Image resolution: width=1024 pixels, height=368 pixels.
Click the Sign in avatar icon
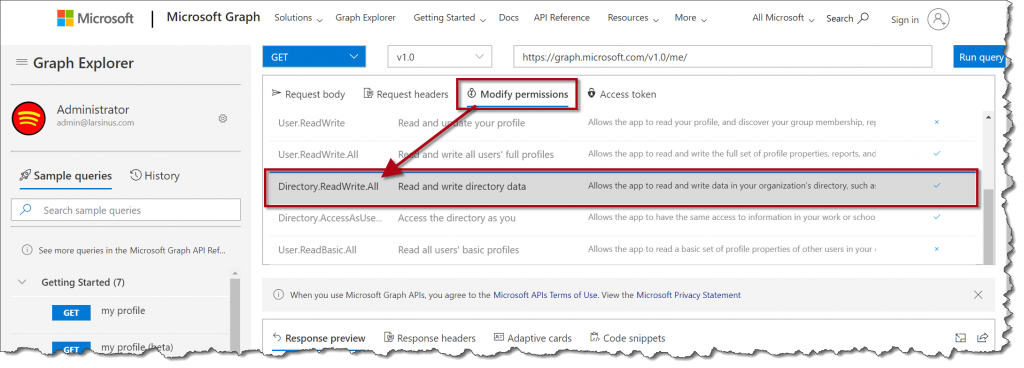(938, 20)
